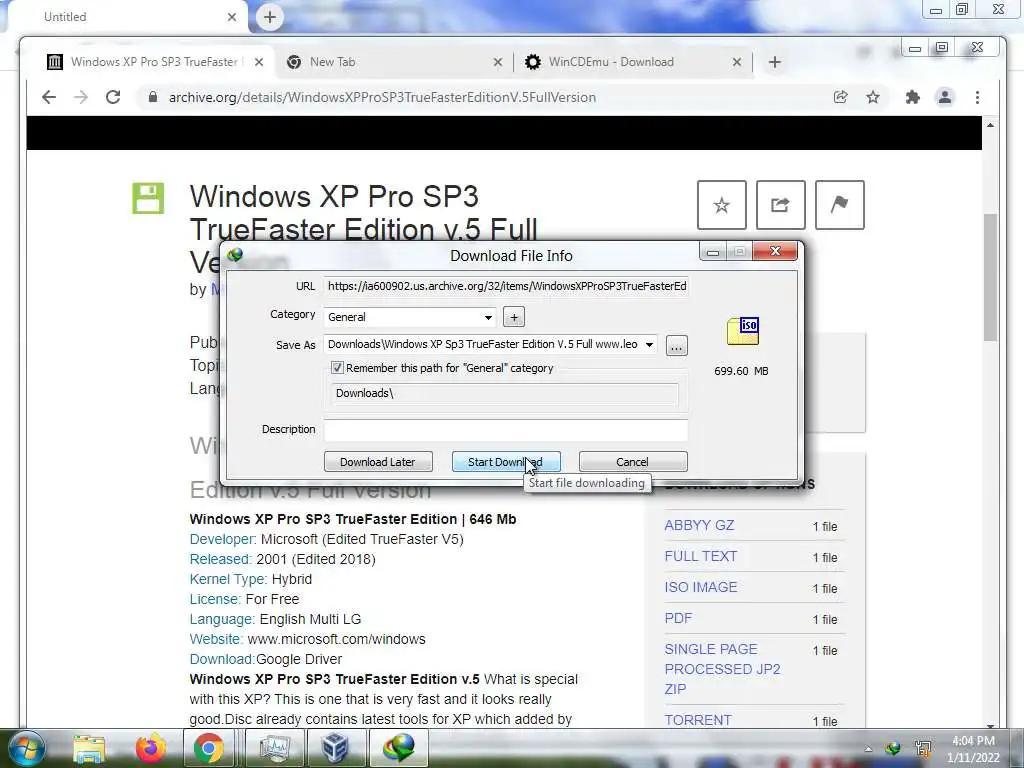Screen dimensions: 1024x768
Task: Open ABBYY GZ download link
Action: [699, 526]
